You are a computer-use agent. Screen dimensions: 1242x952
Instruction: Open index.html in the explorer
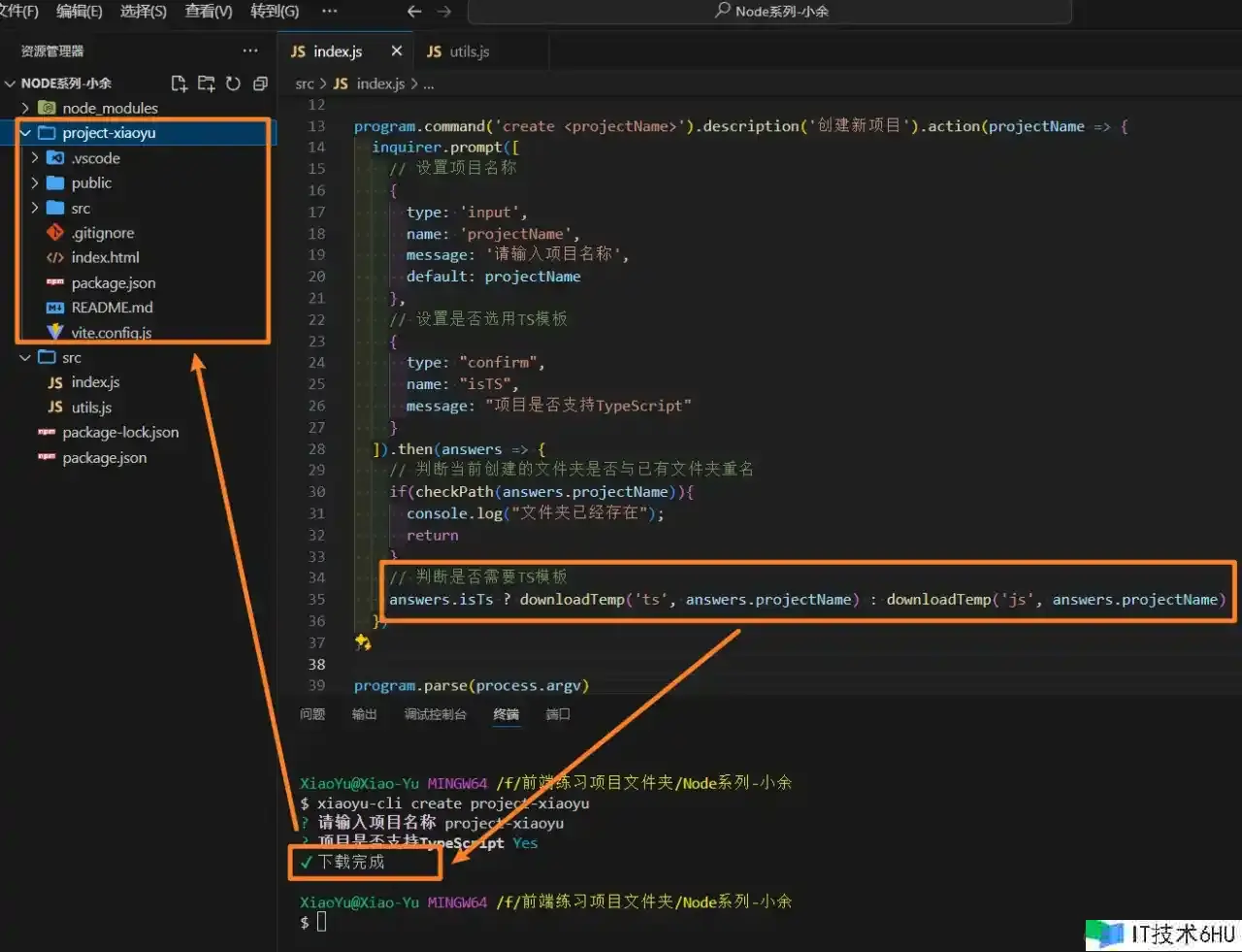(105, 257)
